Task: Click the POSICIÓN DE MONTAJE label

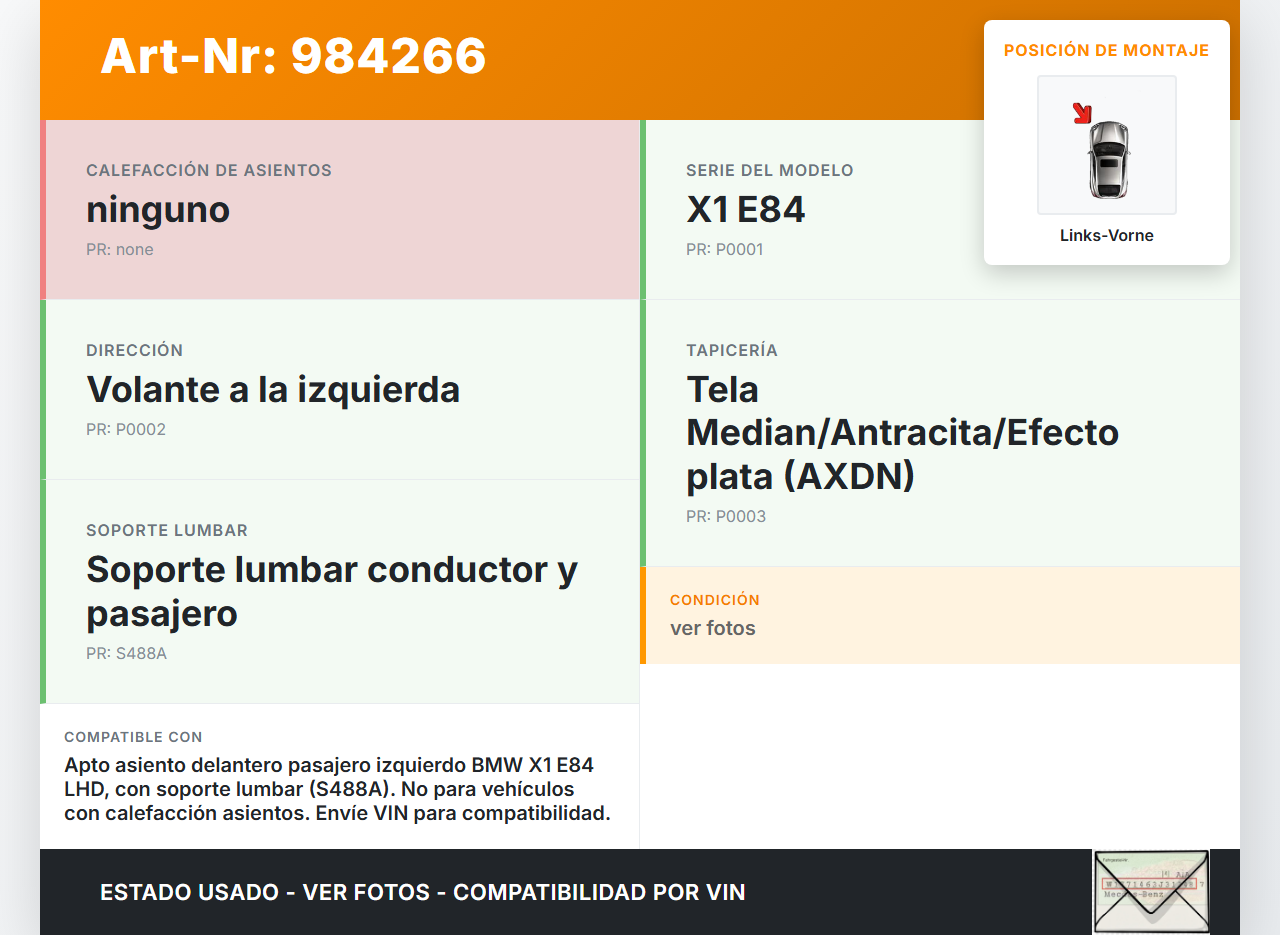Action: pos(1107,50)
